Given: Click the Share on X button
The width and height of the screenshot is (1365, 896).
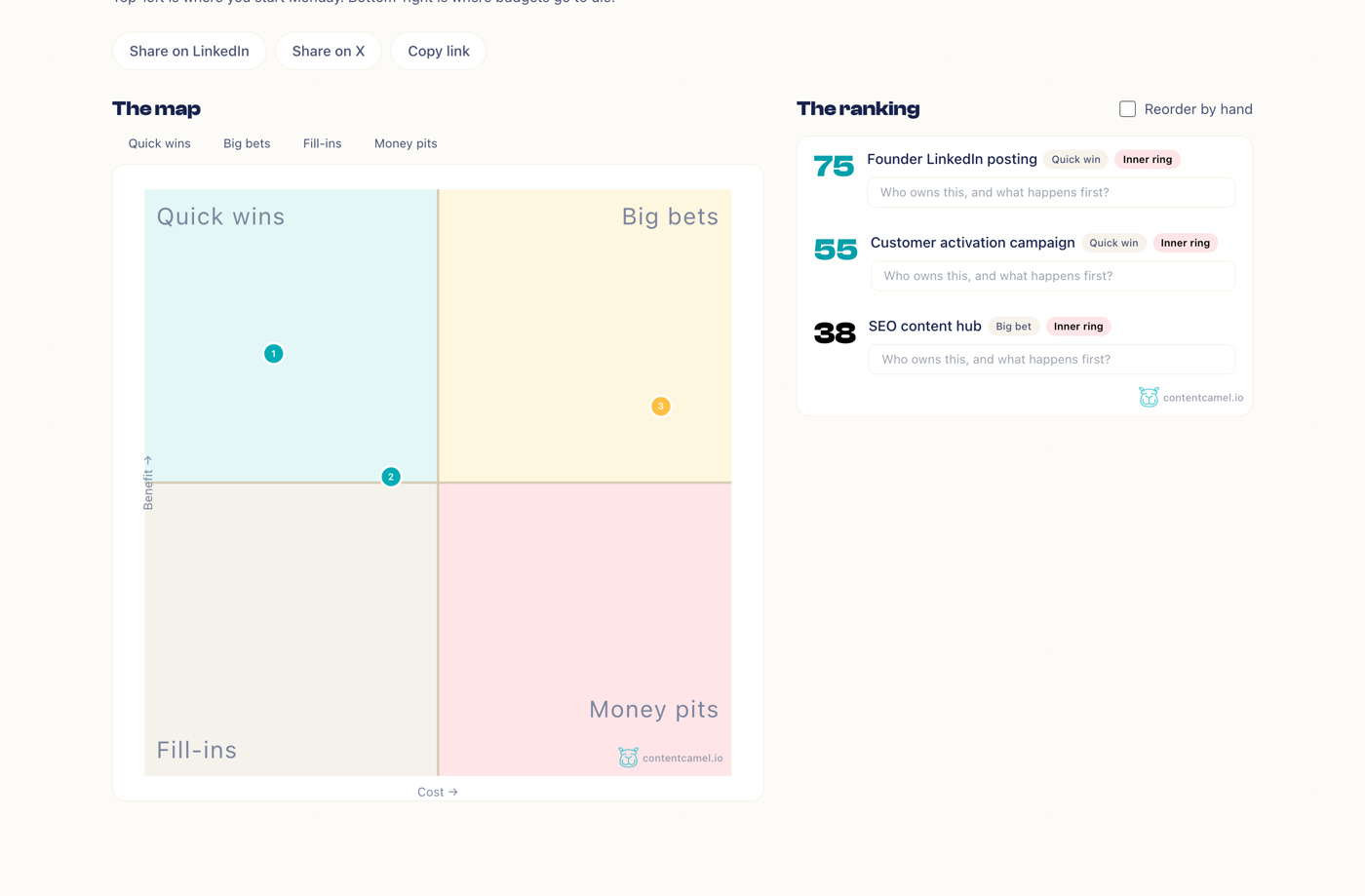Looking at the screenshot, I should tap(329, 51).
